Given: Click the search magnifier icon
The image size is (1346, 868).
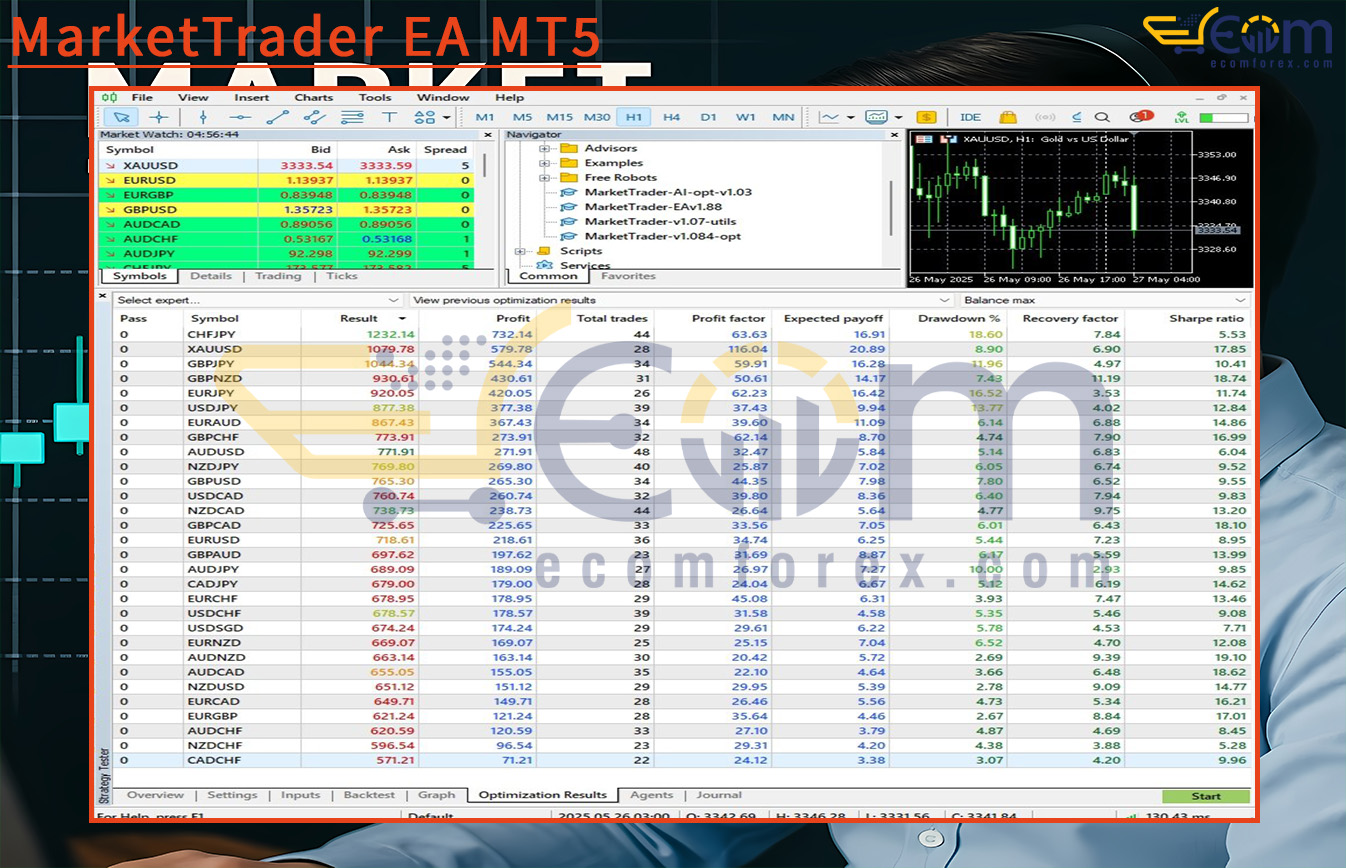Looking at the screenshot, I should pyautogui.click(x=1102, y=117).
